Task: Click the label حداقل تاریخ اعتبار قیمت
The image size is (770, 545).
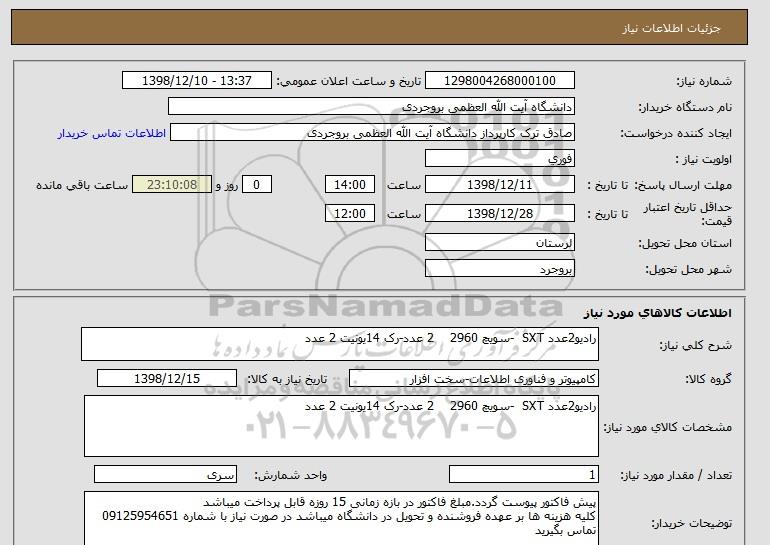Action: pyautogui.click(x=688, y=214)
